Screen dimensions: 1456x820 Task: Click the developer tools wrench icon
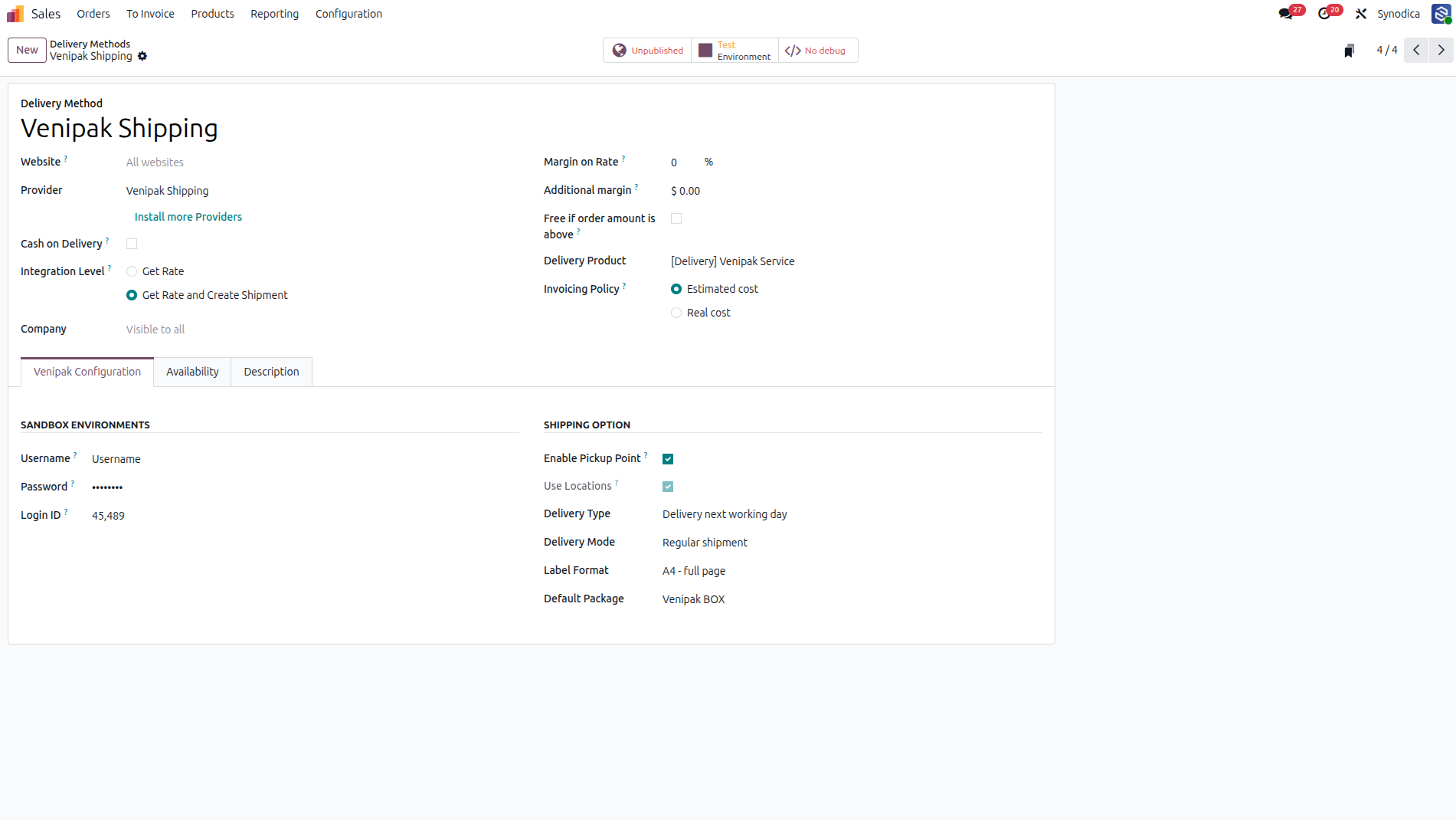pyautogui.click(x=1361, y=14)
